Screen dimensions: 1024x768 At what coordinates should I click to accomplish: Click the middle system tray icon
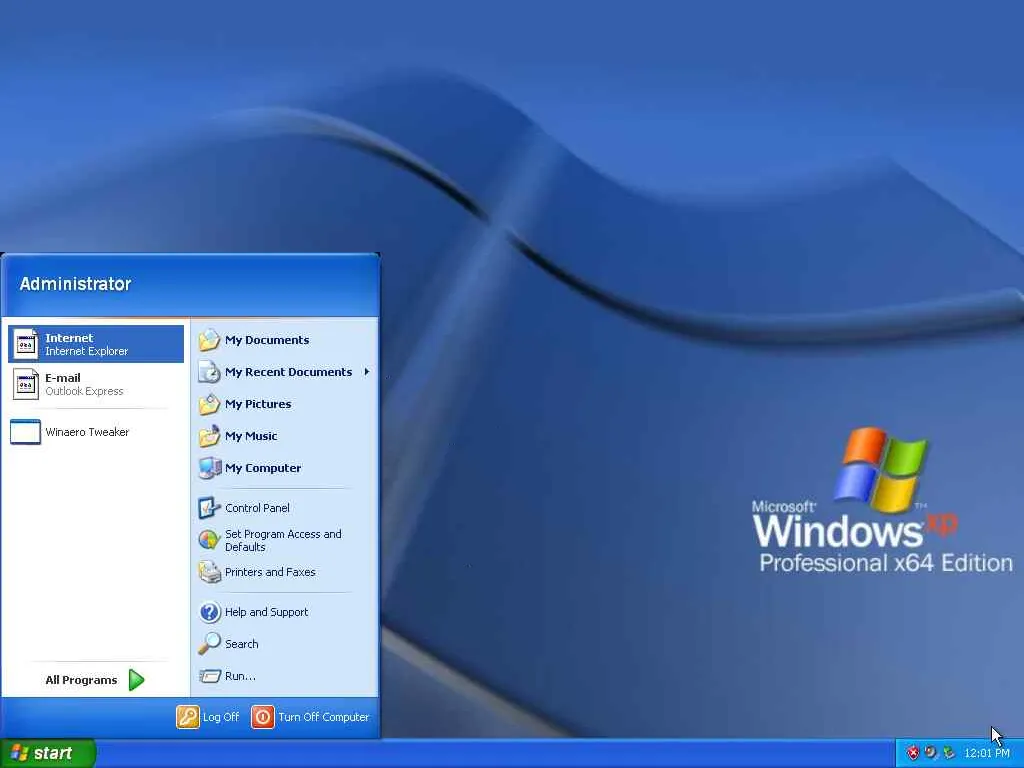[x=930, y=752]
